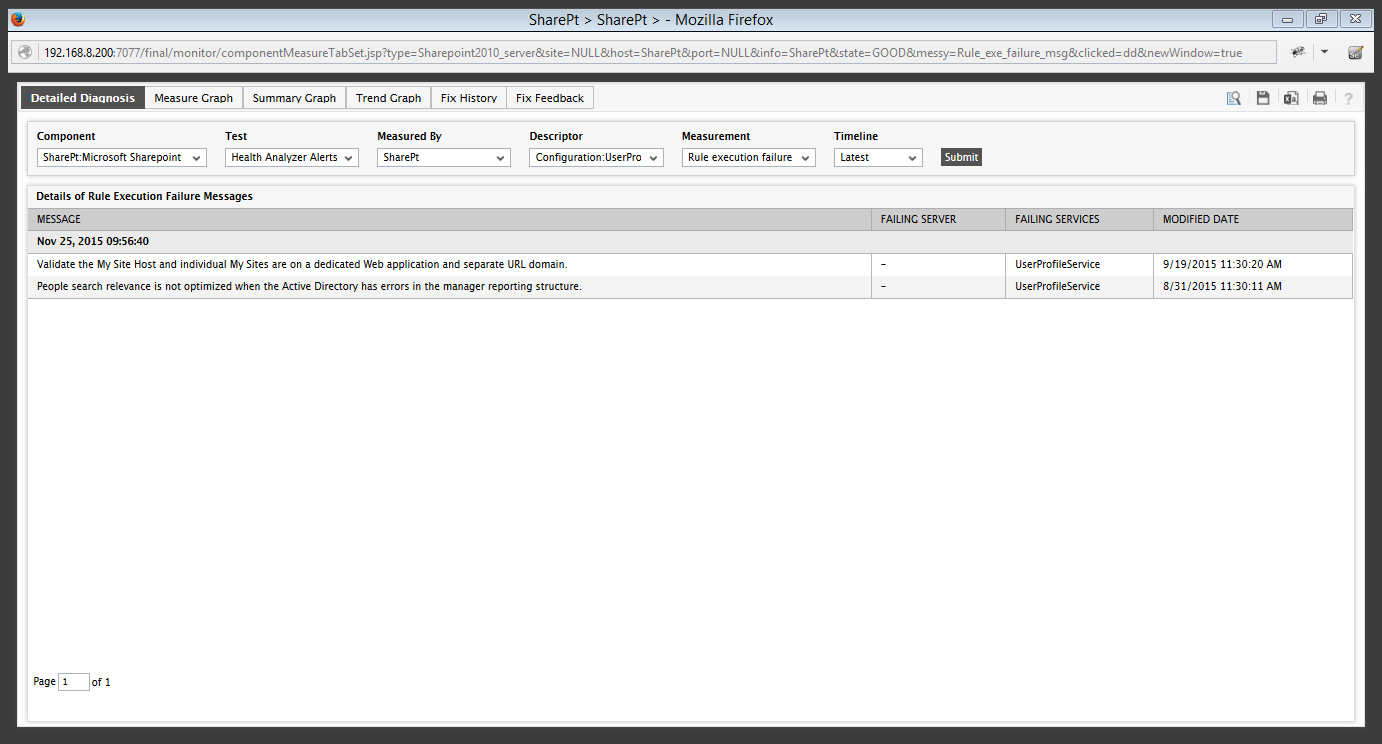Open the dropdown arrow beside the bug icon
Image resolution: width=1382 pixels, height=744 pixels.
[1324, 52]
